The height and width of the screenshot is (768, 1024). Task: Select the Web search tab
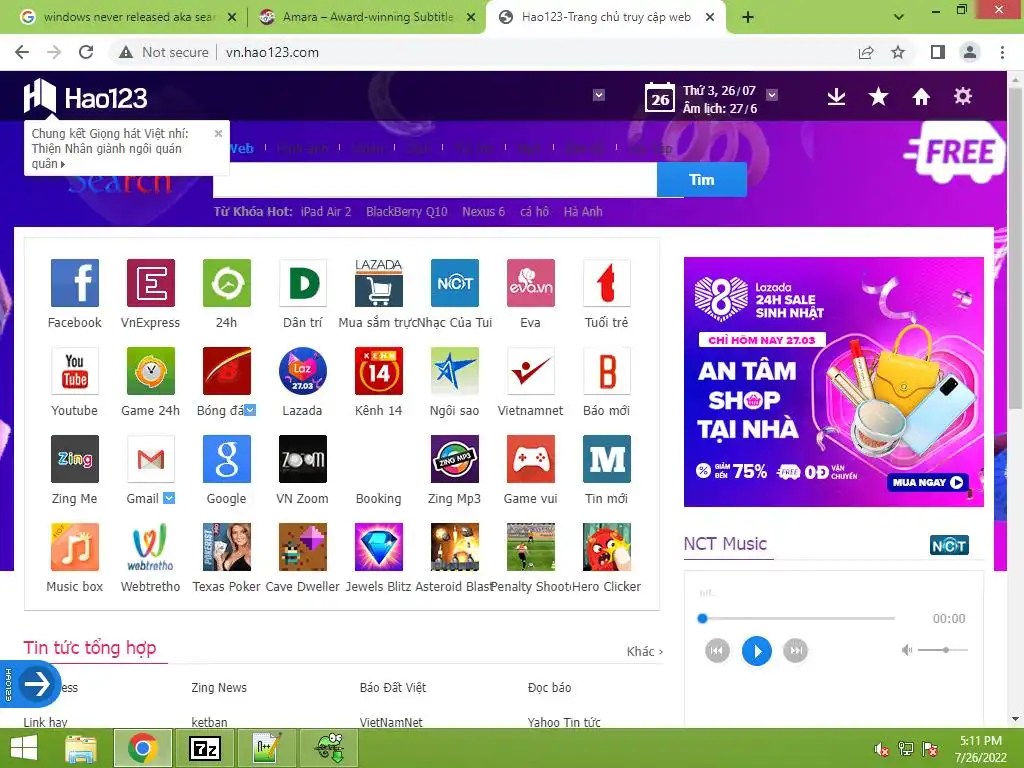pyautogui.click(x=242, y=149)
